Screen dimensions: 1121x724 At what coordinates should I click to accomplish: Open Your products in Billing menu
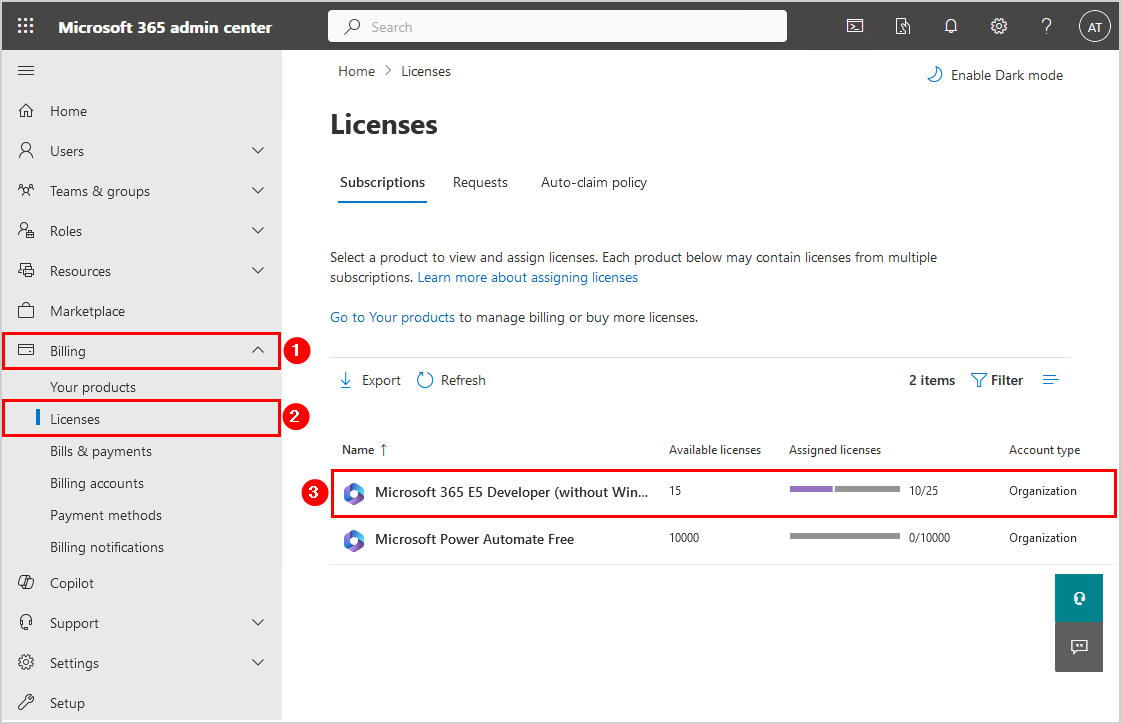click(x=93, y=387)
